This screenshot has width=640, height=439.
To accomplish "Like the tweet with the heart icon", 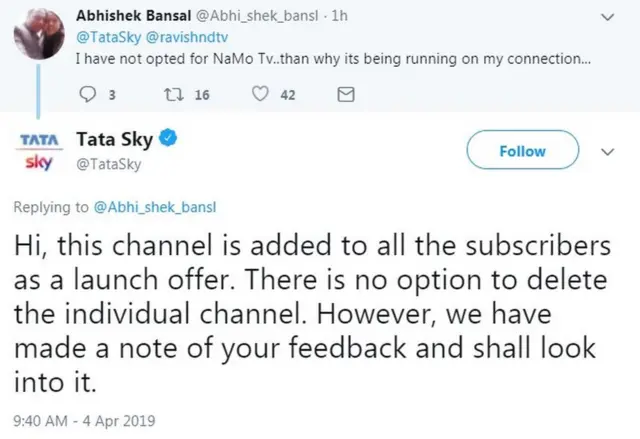I will click(262, 95).
